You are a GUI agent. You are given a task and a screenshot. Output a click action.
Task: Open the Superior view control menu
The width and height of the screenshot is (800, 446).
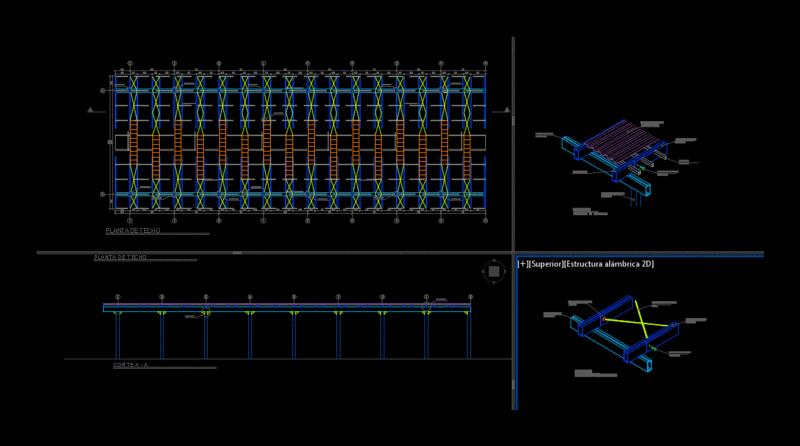(544, 264)
